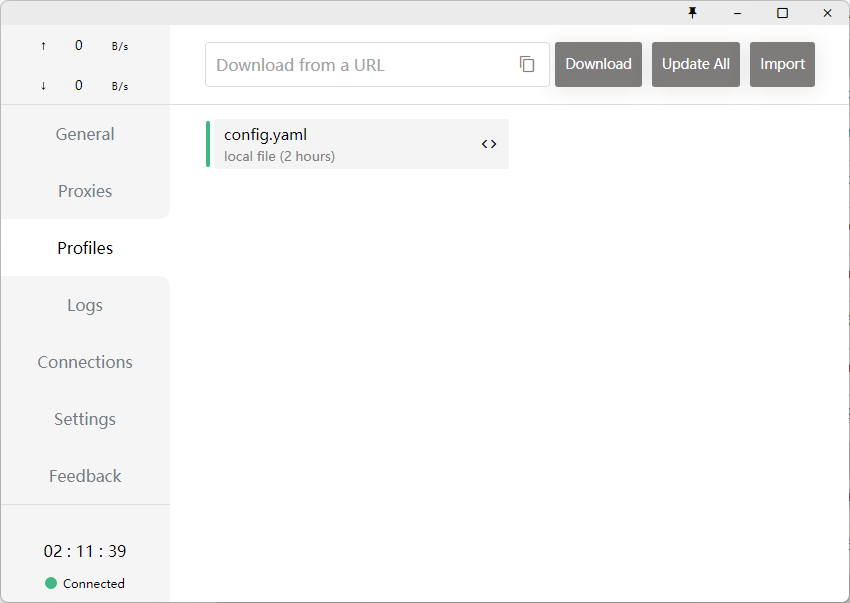Minimize the application window
The height and width of the screenshot is (603, 850).
coord(737,13)
